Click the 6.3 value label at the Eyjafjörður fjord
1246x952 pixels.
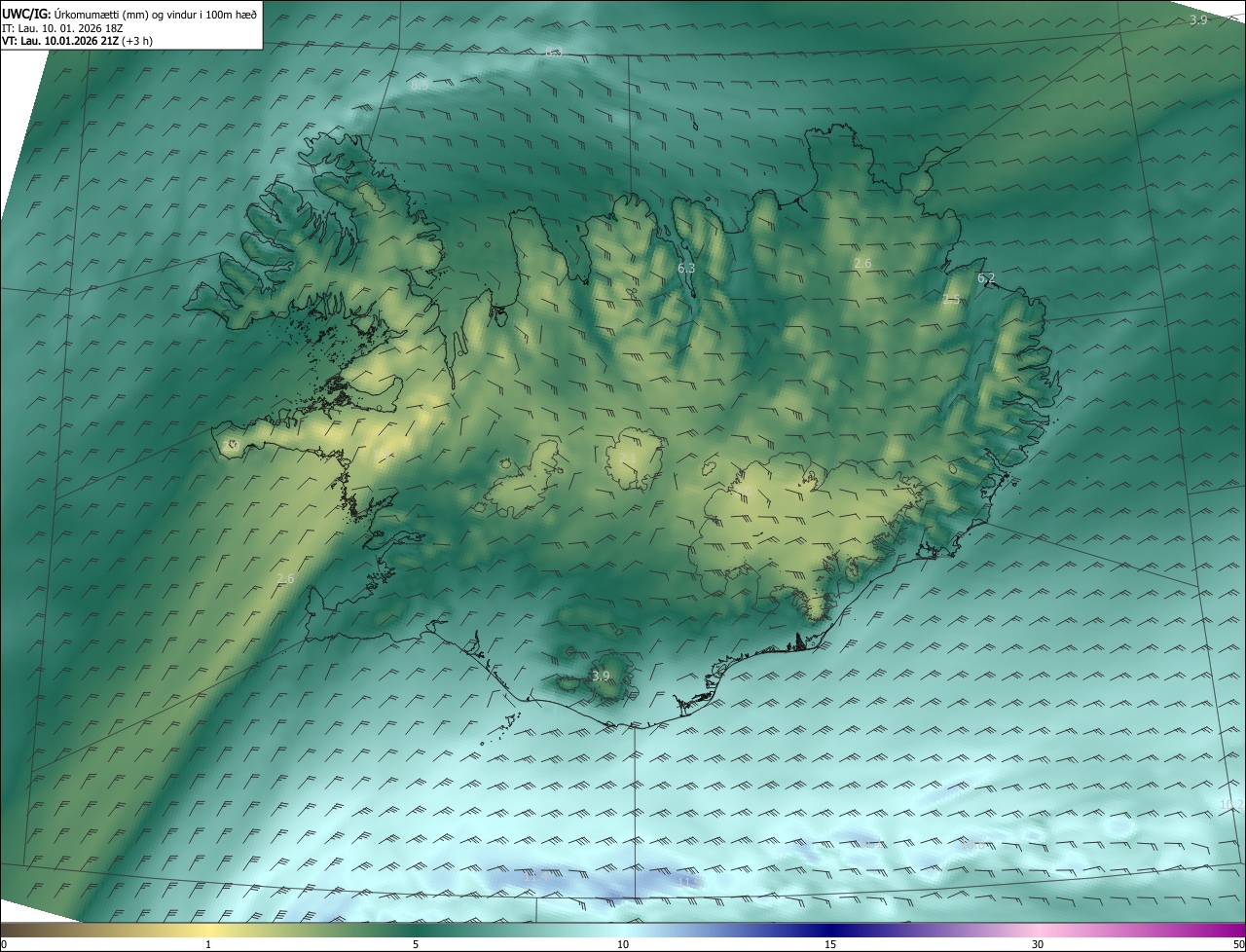686,268
